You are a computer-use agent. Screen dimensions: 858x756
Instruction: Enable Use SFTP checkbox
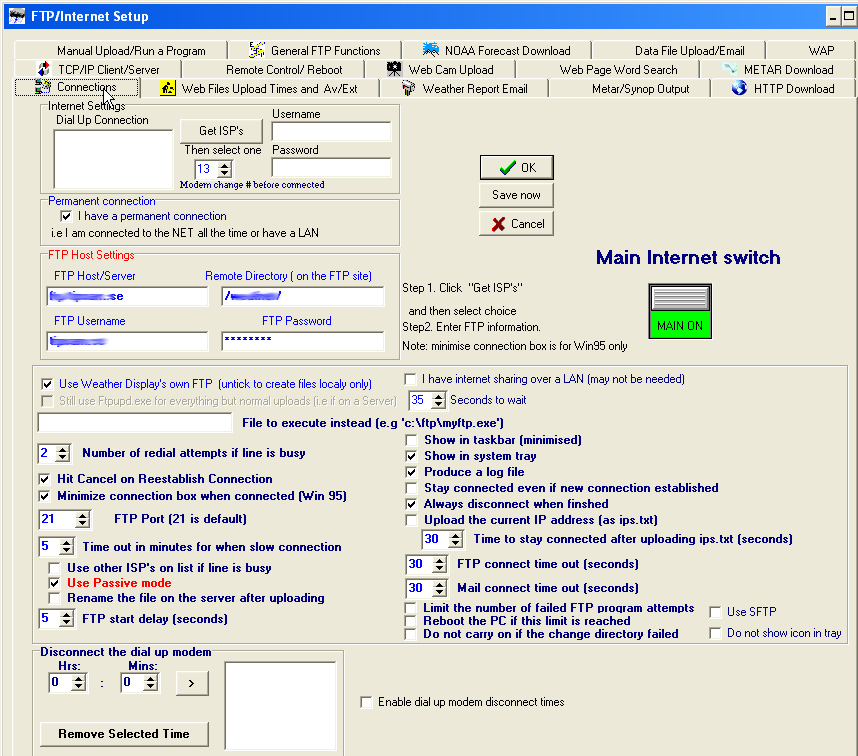tap(715, 612)
